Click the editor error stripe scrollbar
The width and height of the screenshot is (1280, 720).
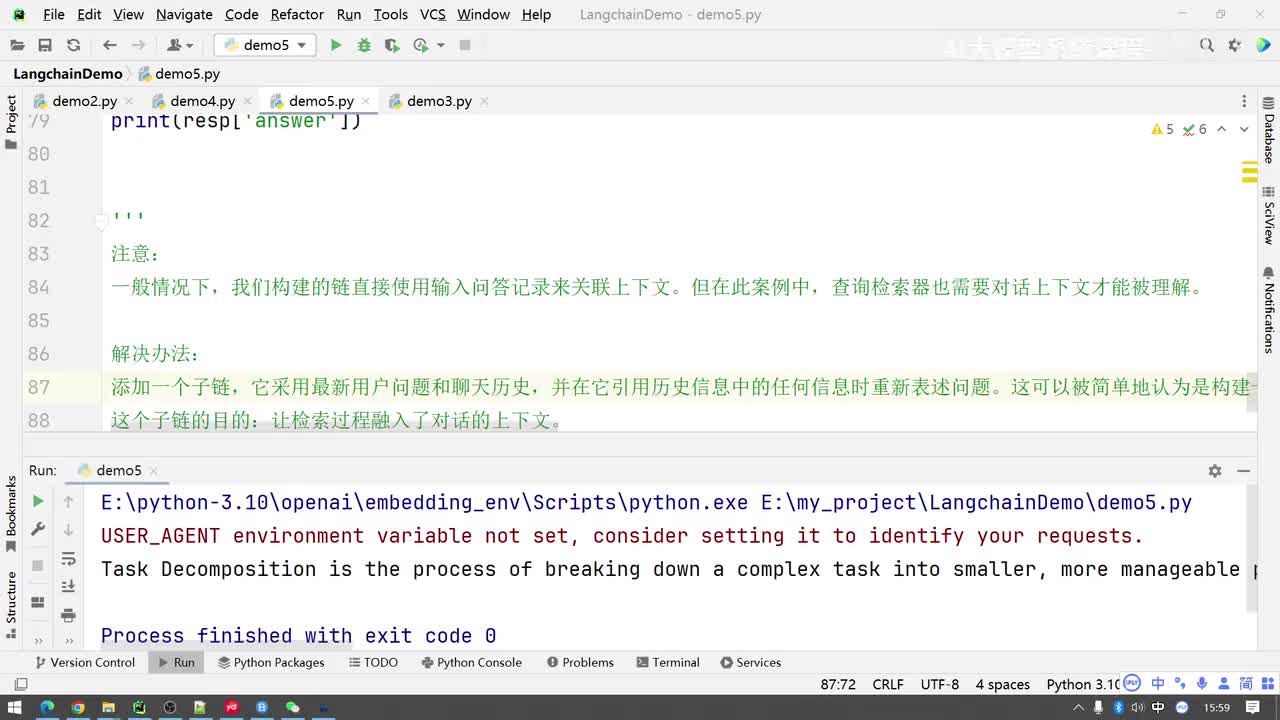point(1250,273)
